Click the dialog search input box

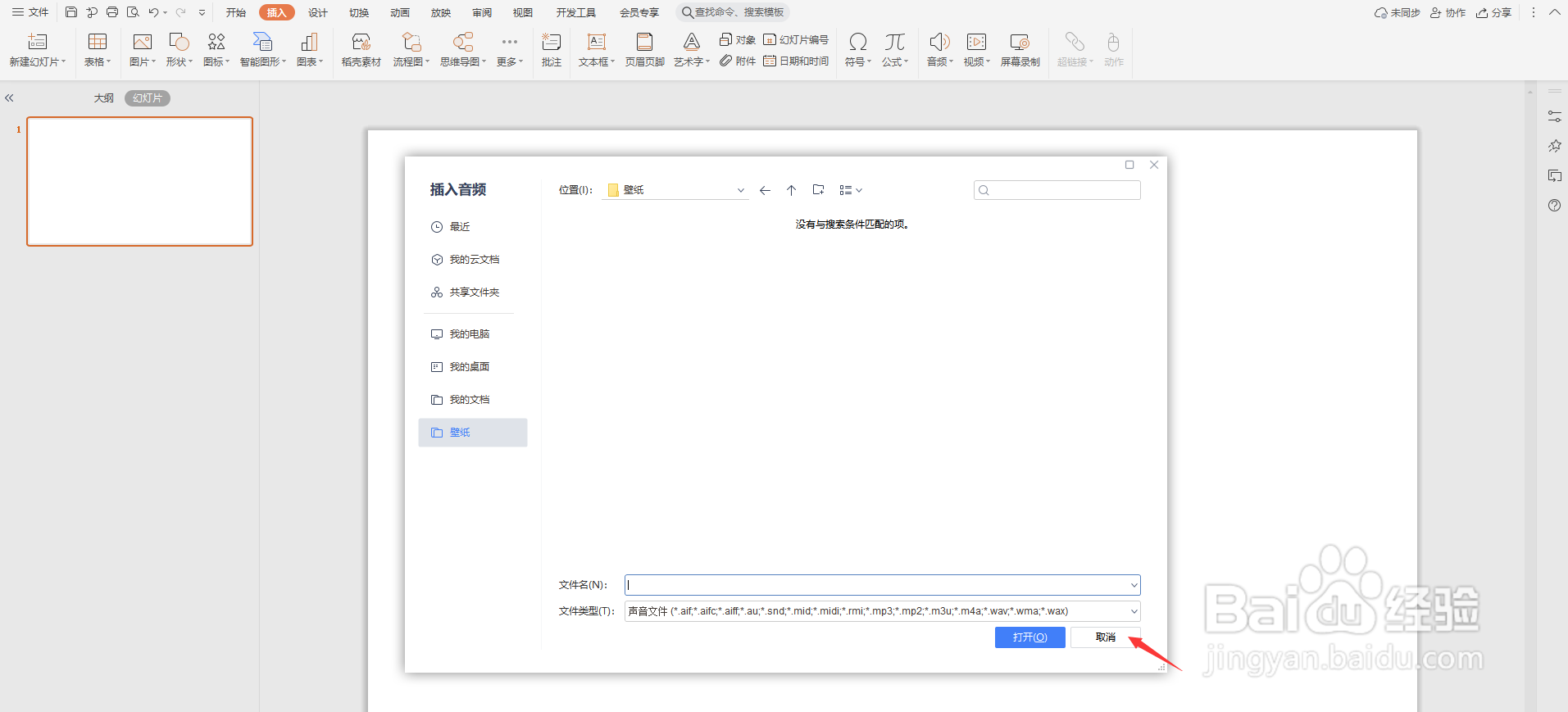tap(1057, 190)
